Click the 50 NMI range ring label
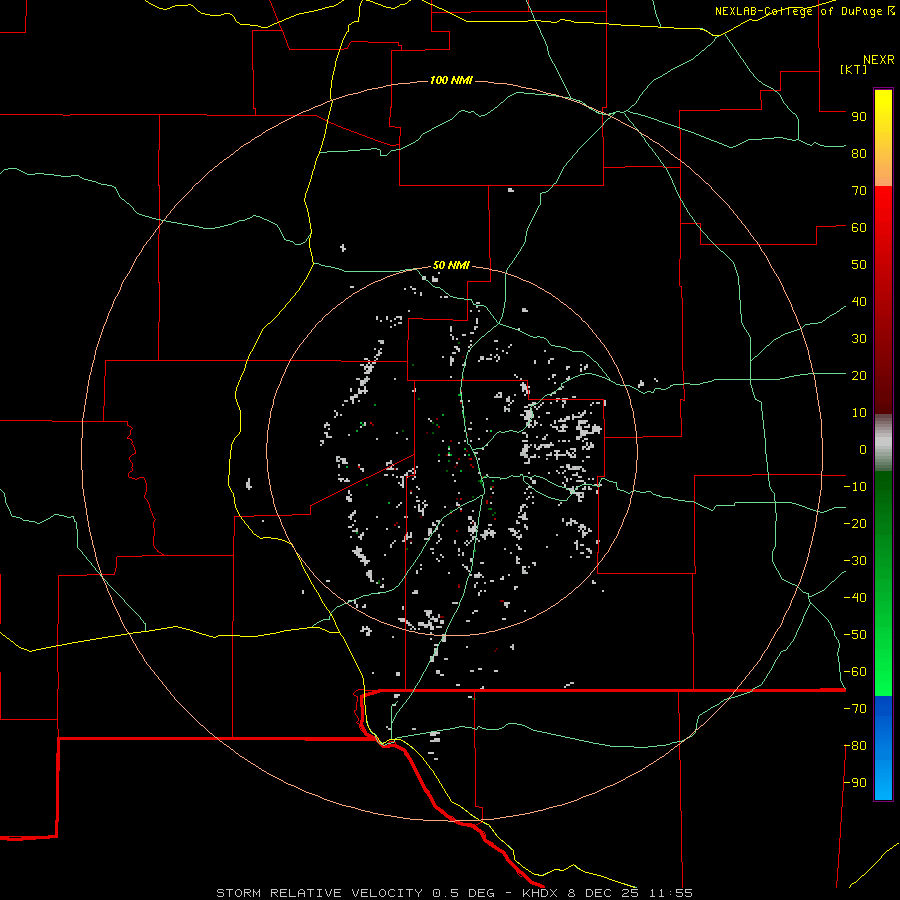Image resolution: width=900 pixels, height=900 pixels. click(x=451, y=265)
